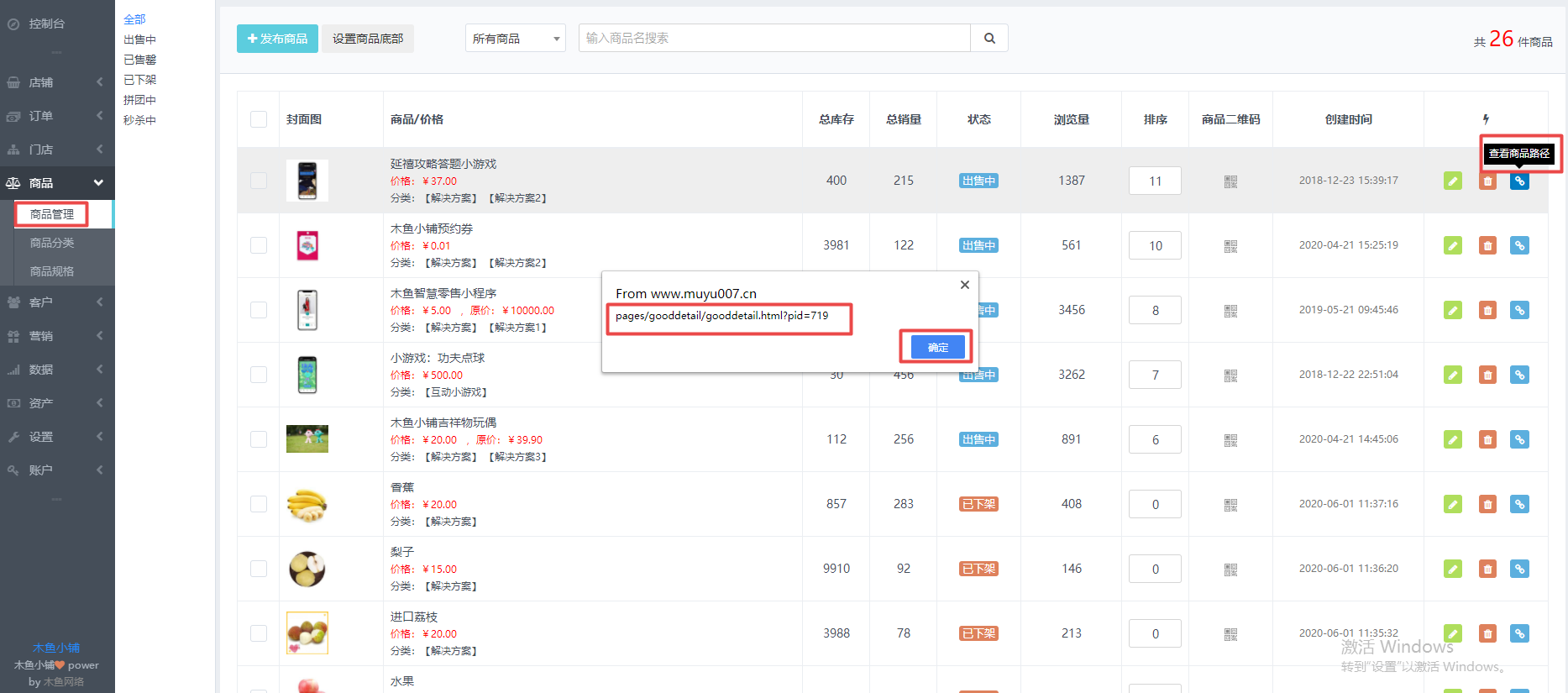The image size is (1568, 693).
Task: Check the box for 延禧攻略答题小游戏
Action: (x=259, y=181)
